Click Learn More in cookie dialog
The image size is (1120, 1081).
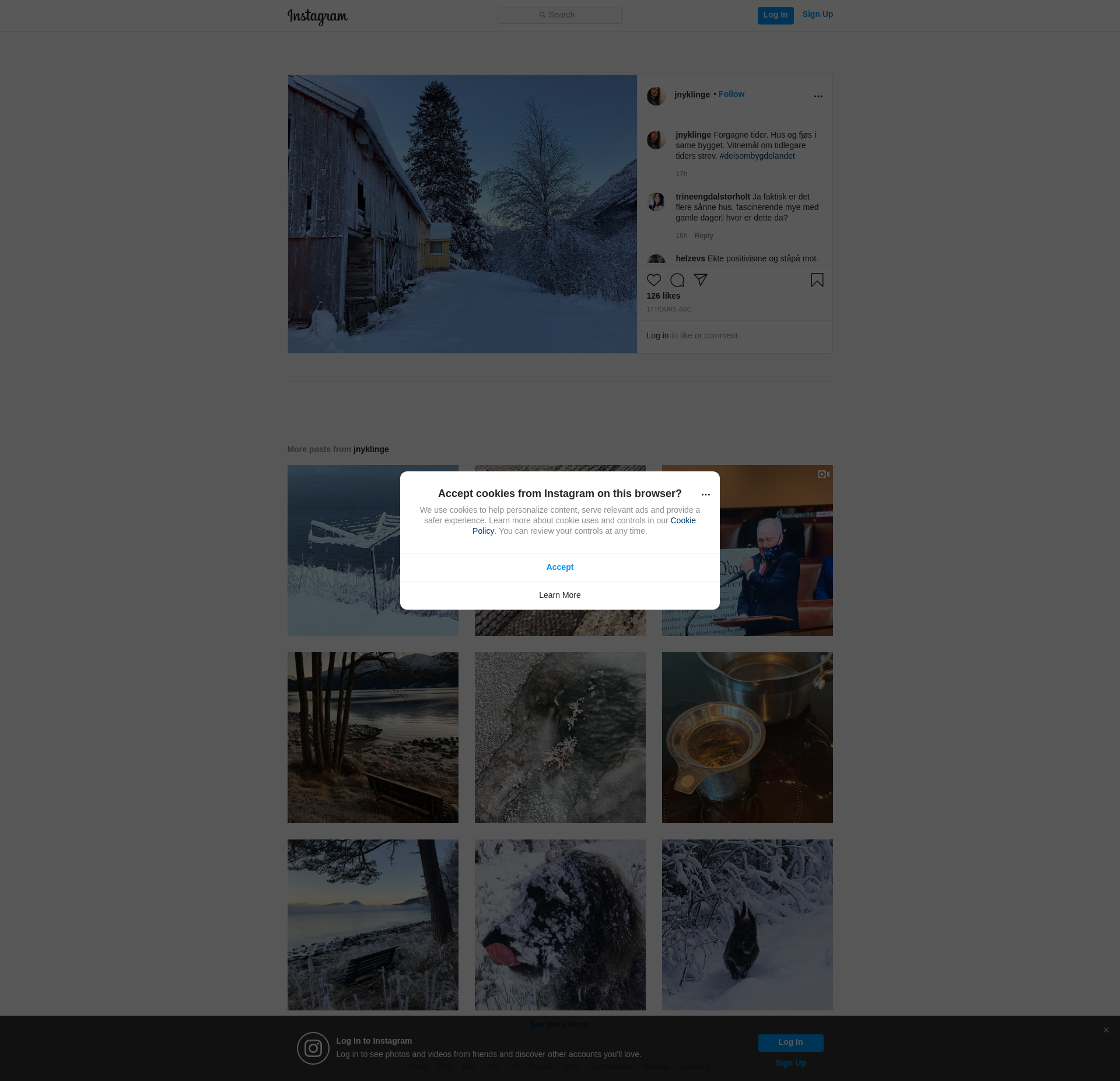pos(560,596)
